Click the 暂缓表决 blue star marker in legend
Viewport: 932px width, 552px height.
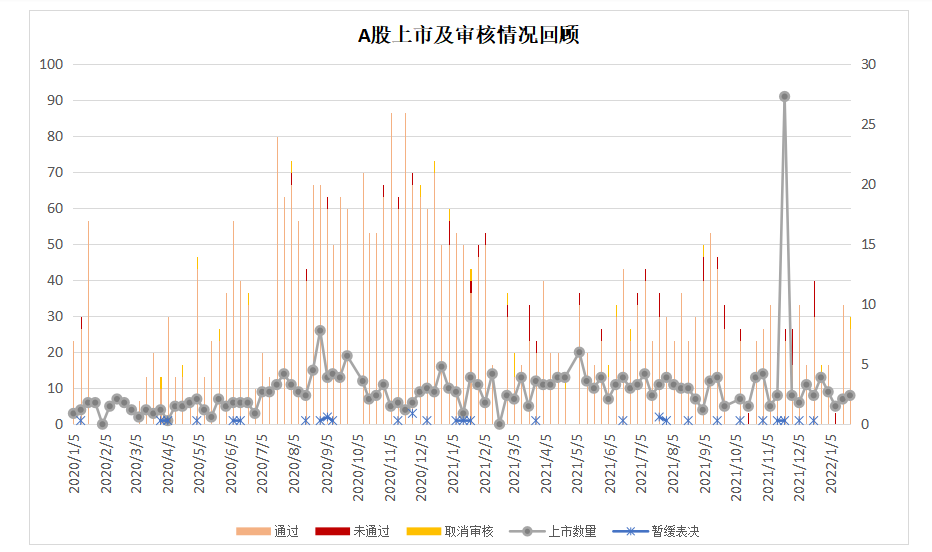click(x=630, y=531)
